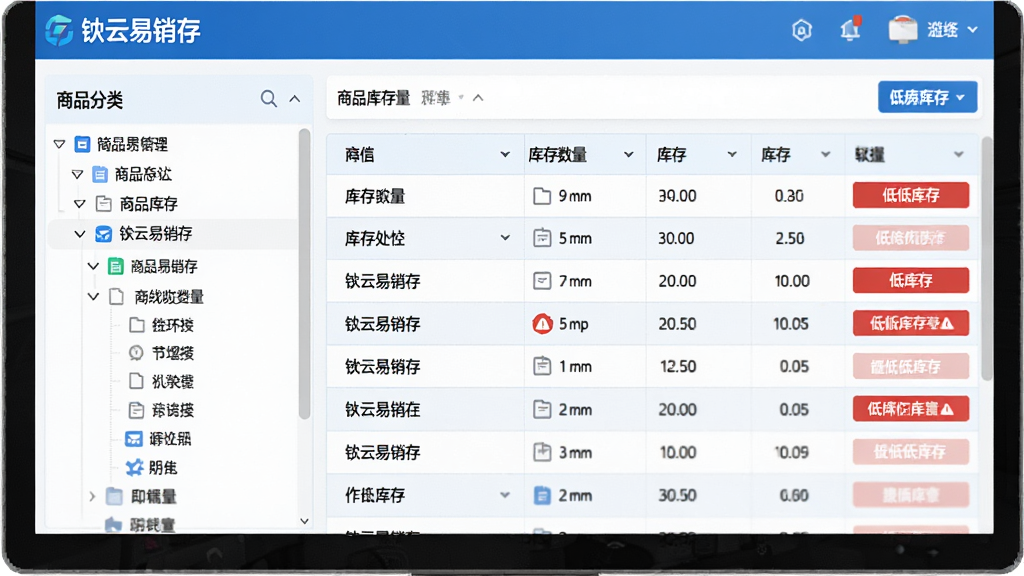Open the 低房库存 filter dropdown button
This screenshot has height=576, width=1024.
coord(927,97)
